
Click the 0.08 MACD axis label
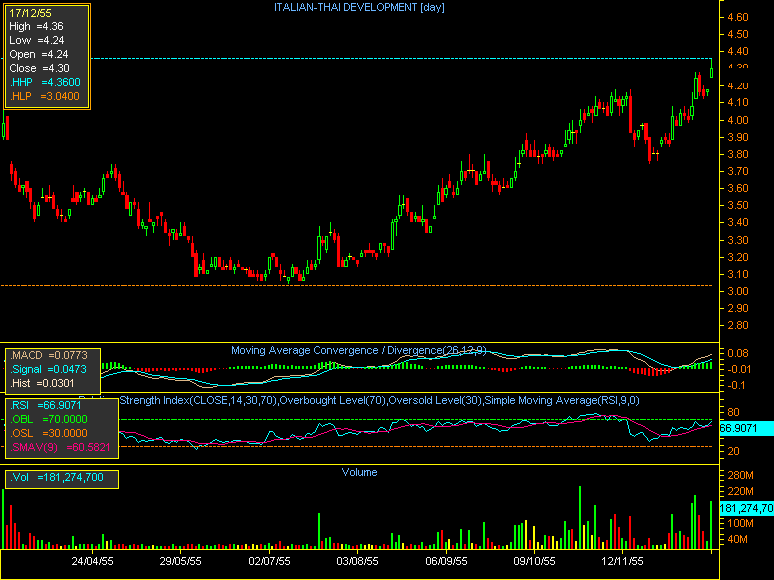click(738, 353)
